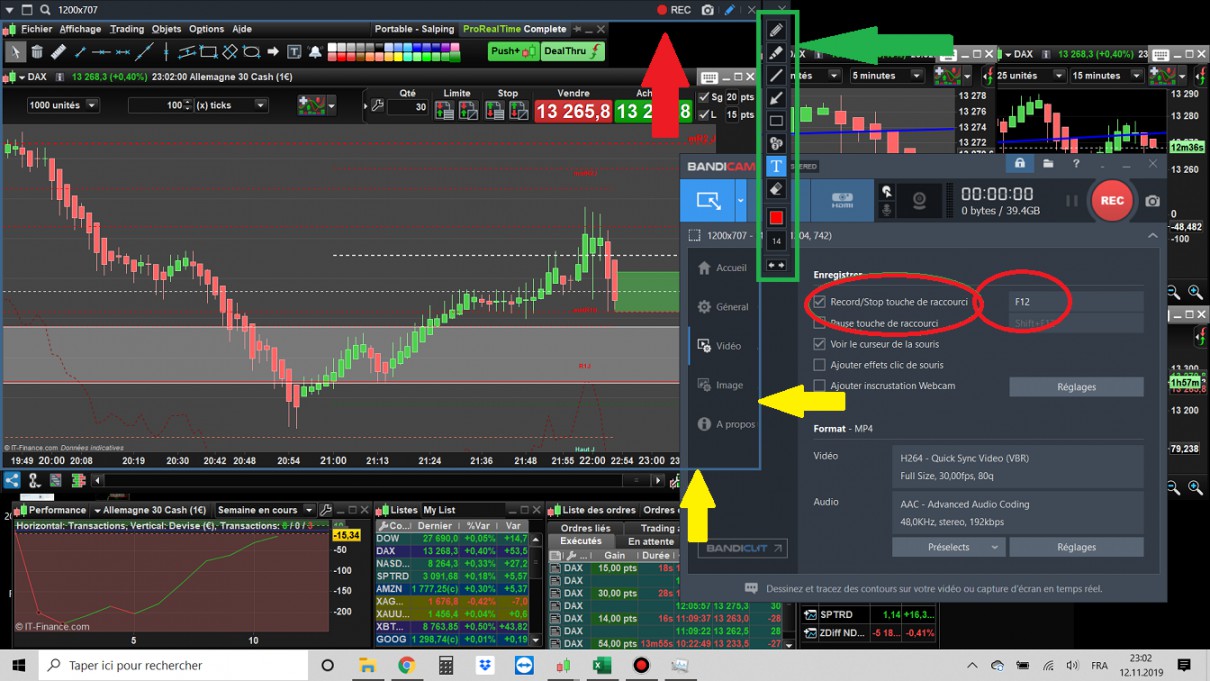Open the Général tab in Bandicam
Screen dimensions: 1210x681
pyautogui.click(x=723, y=307)
